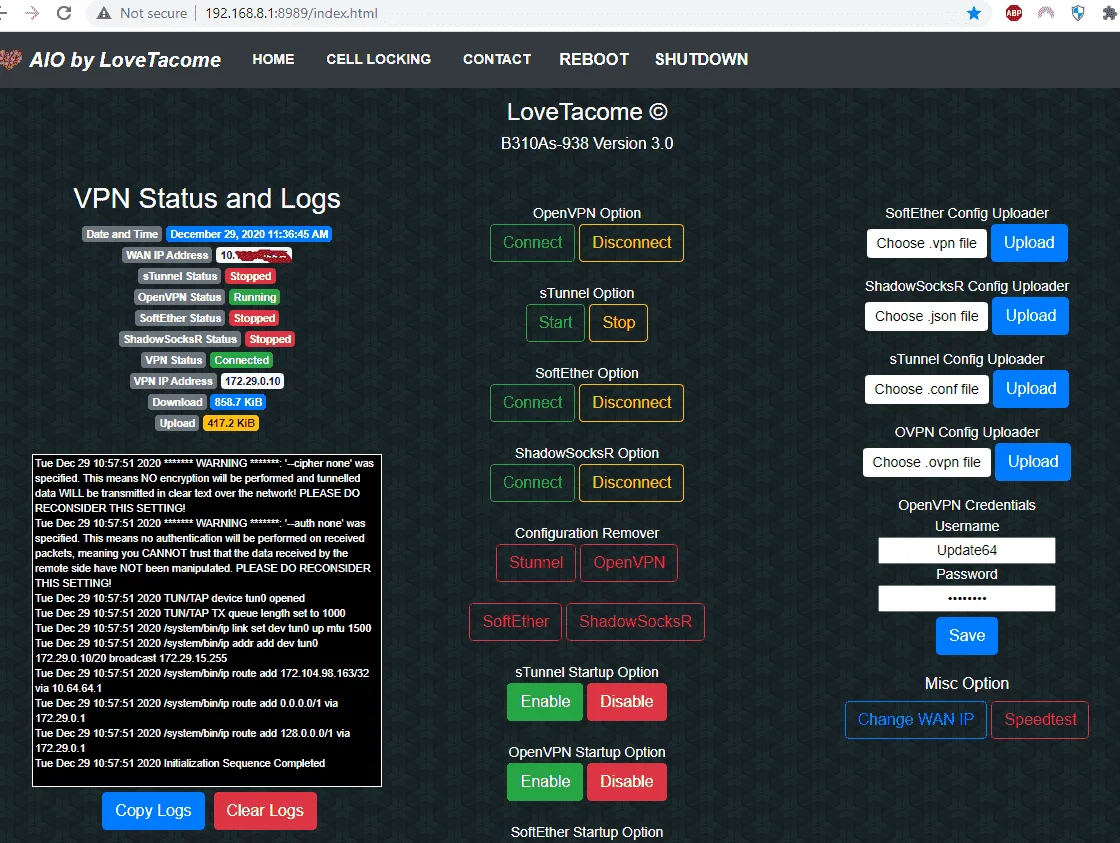
Task: Click the AIO by LoveTacome logo
Action: (111, 59)
